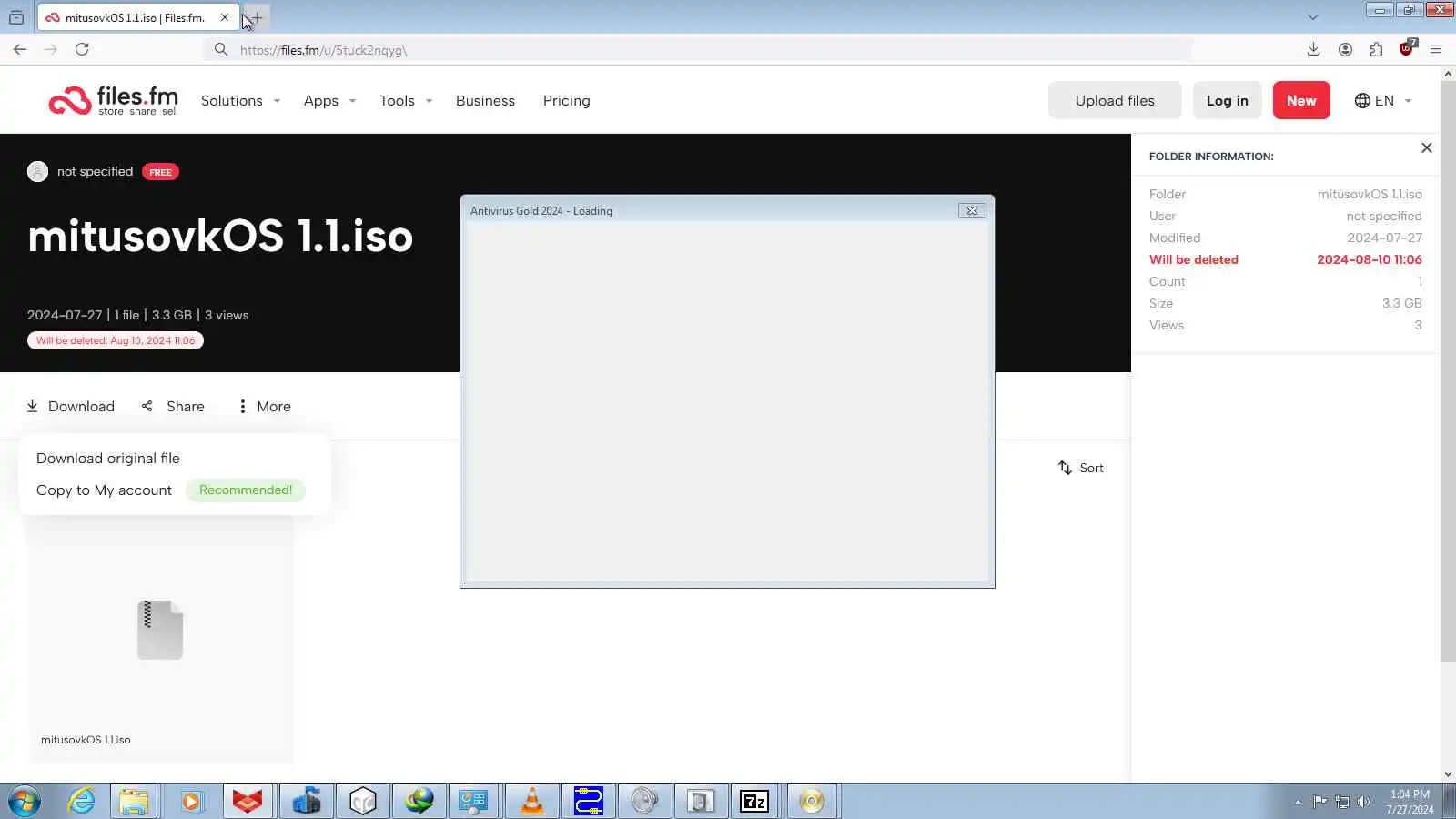Viewport: 1456px width, 819px height.
Task: Click the Upload files button
Action: click(1115, 100)
